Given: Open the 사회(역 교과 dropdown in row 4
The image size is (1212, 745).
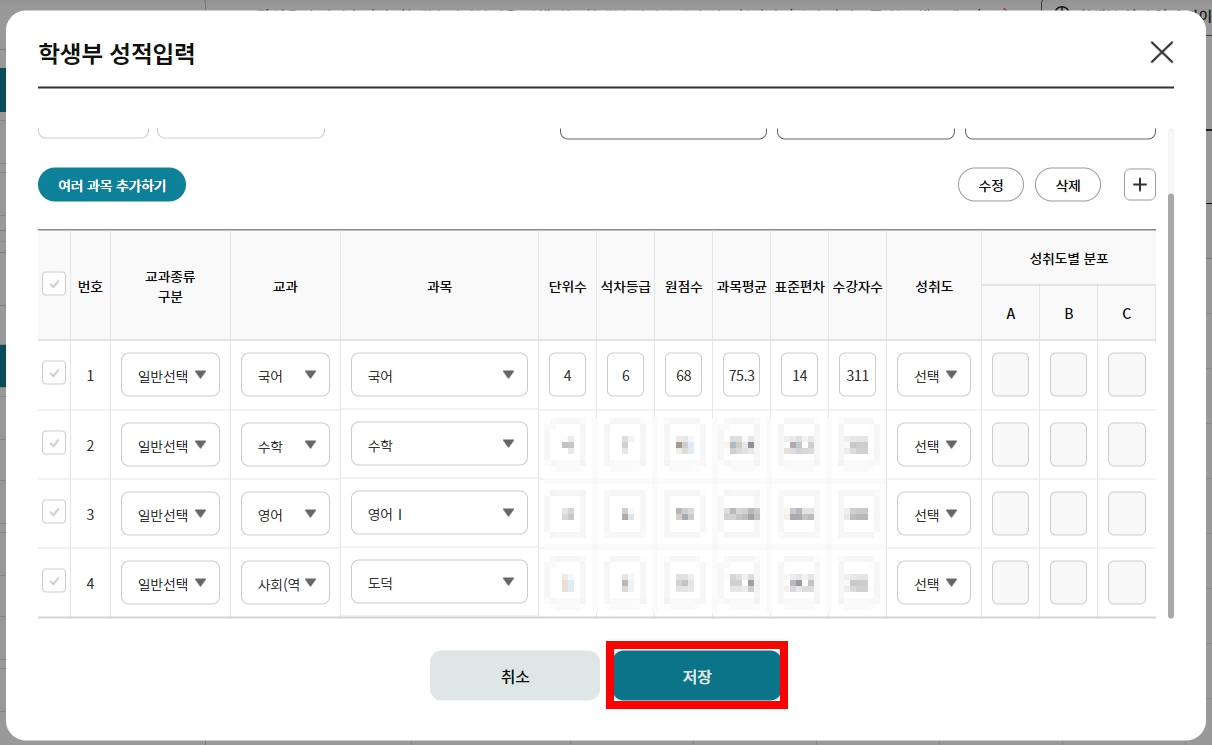Looking at the screenshot, I should point(285,583).
